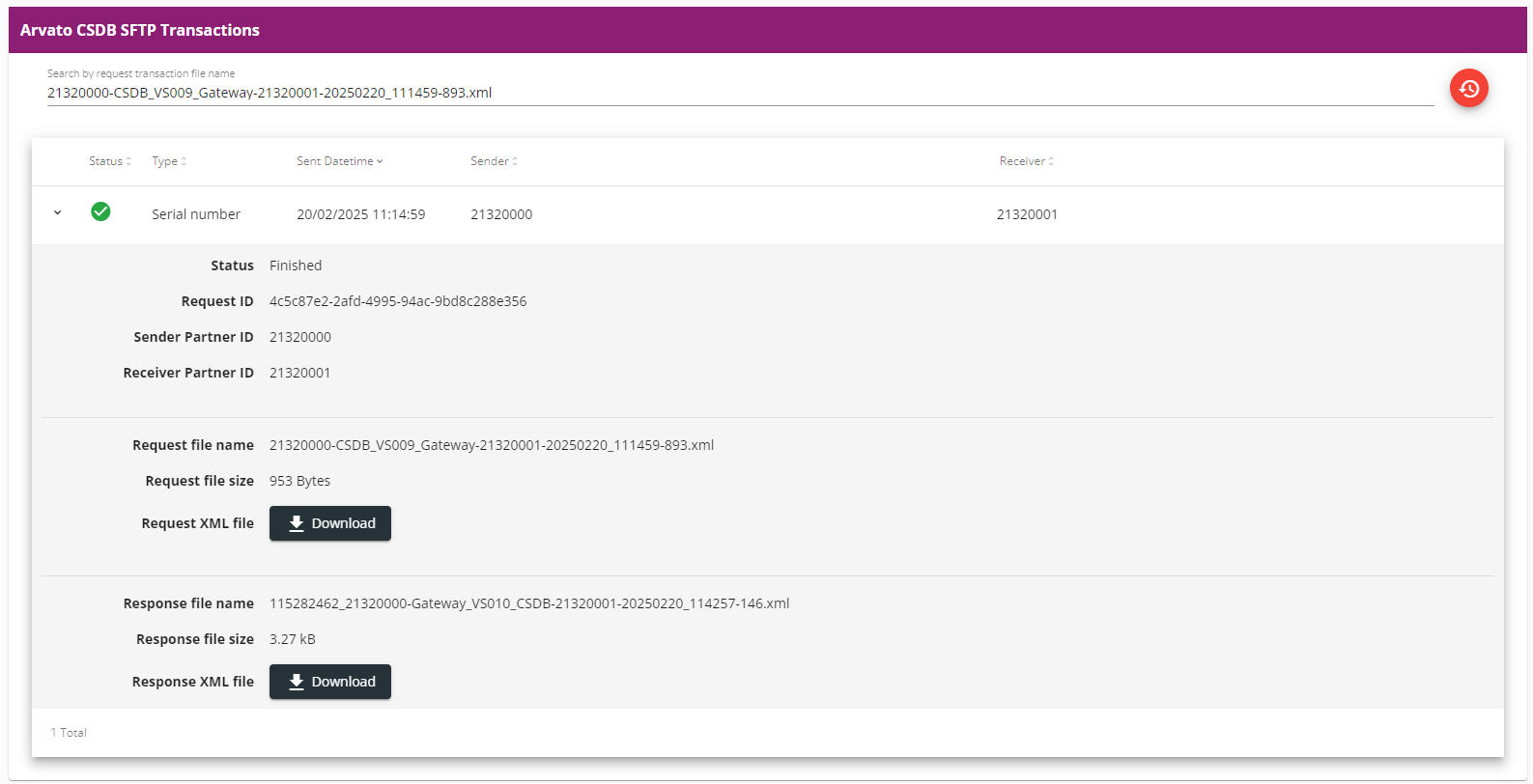Click the Response file name value ending 114257-146.xml

529,603
